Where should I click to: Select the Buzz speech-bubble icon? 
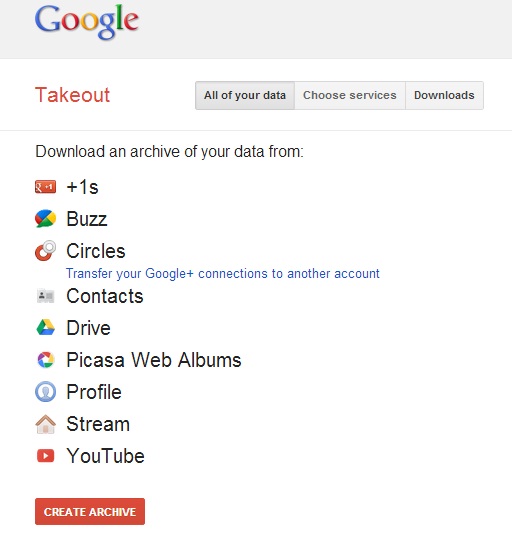tap(45, 219)
